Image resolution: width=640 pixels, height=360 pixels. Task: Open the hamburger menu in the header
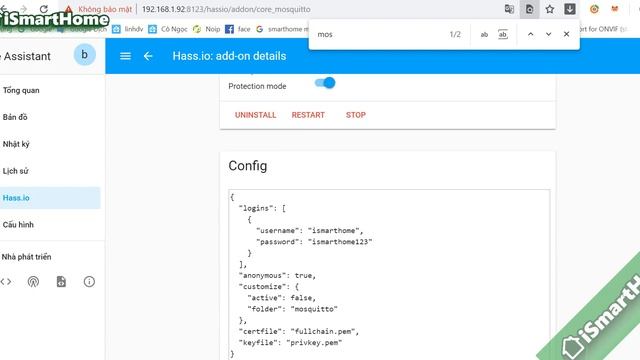[125, 56]
